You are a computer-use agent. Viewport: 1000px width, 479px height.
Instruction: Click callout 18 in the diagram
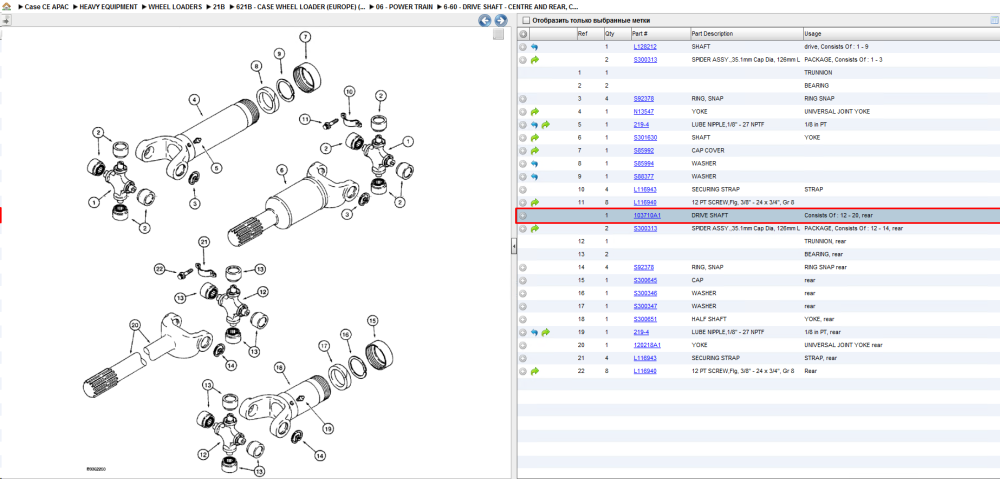(x=279, y=367)
